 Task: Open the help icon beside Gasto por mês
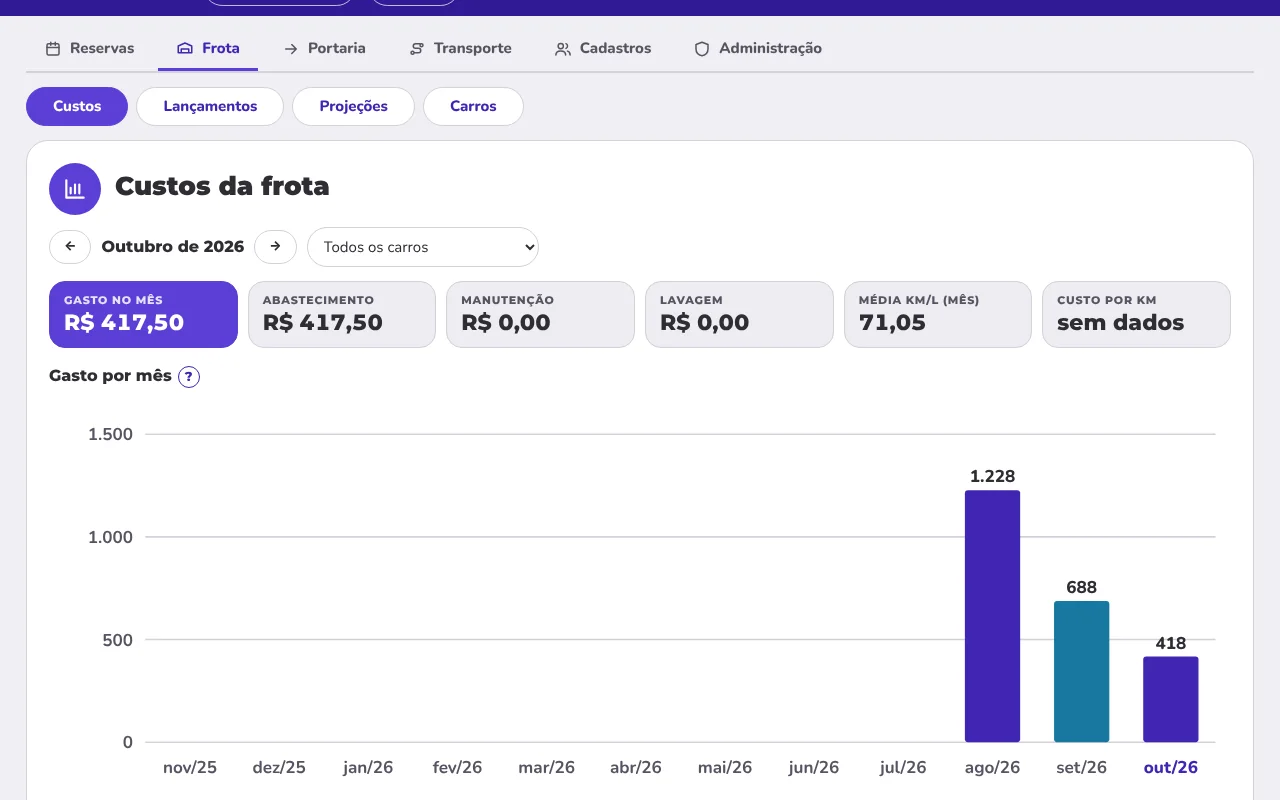pyautogui.click(x=189, y=377)
